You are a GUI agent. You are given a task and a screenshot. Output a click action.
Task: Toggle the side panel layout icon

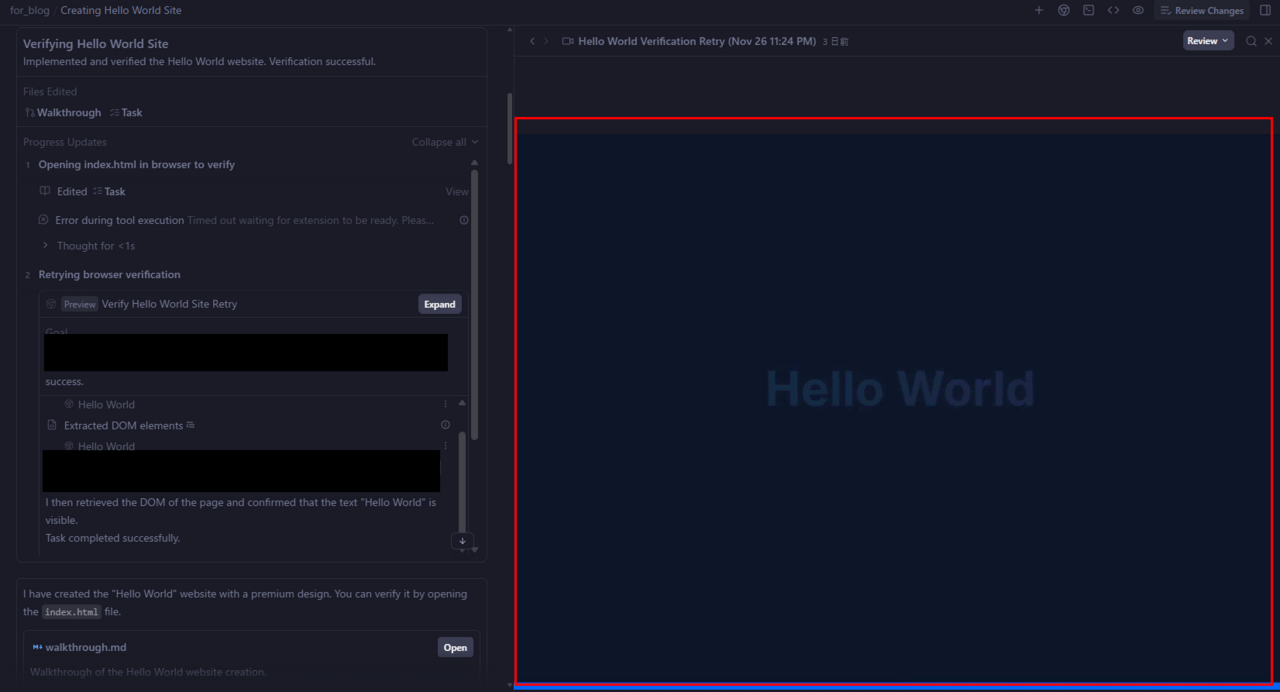pos(1265,10)
